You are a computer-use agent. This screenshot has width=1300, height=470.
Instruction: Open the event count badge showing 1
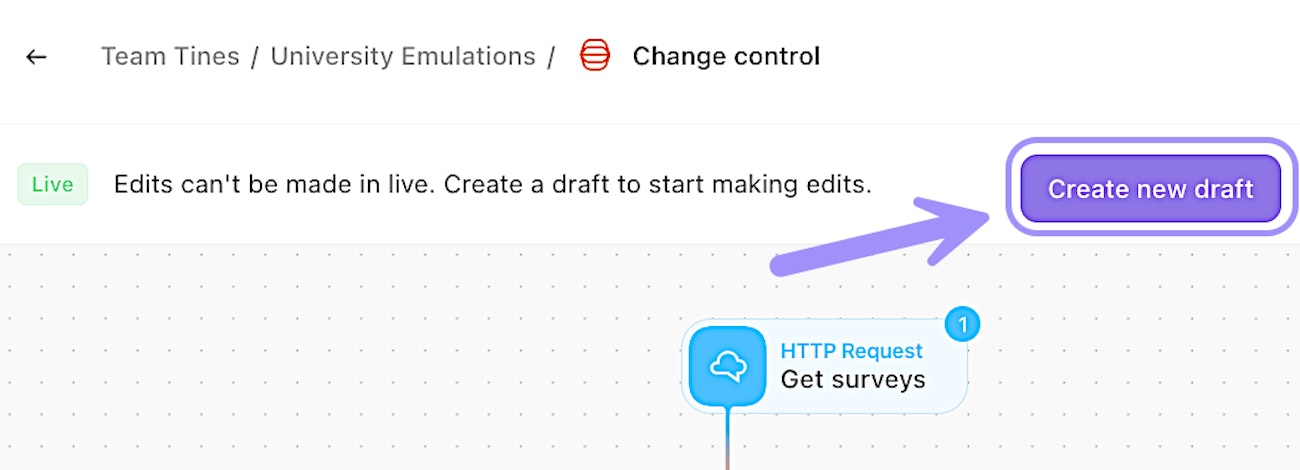pos(963,324)
